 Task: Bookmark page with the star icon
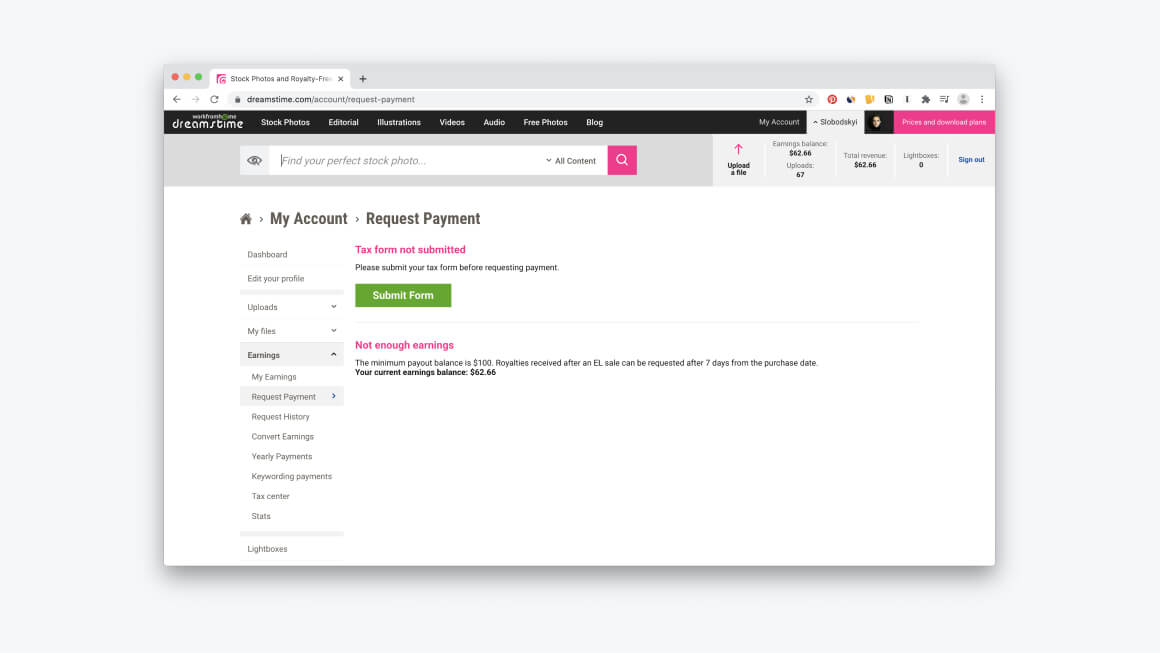pyautogui.click(x=809, y=99)
